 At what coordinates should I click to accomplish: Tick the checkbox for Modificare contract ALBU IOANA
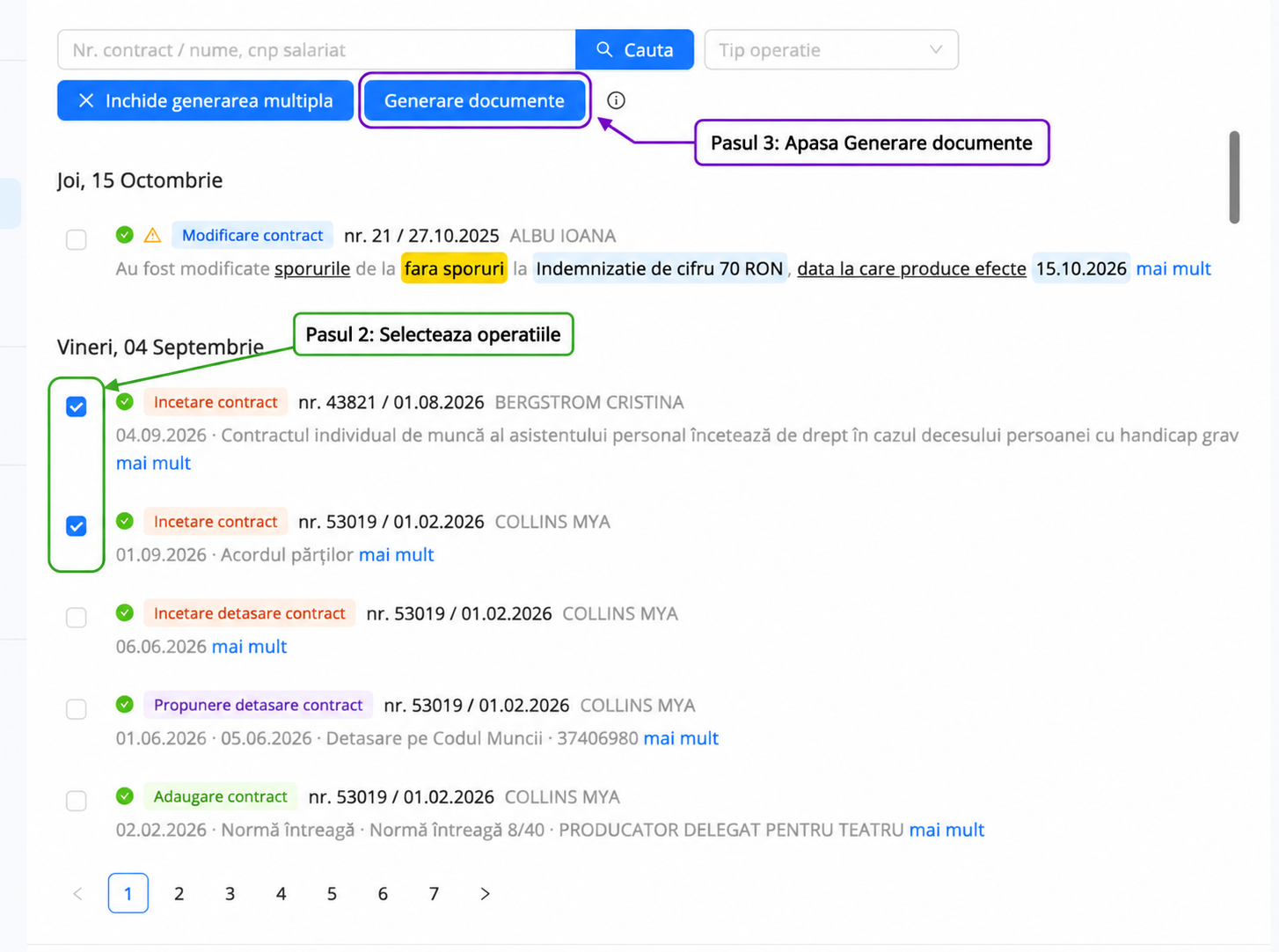pos(77,239)
